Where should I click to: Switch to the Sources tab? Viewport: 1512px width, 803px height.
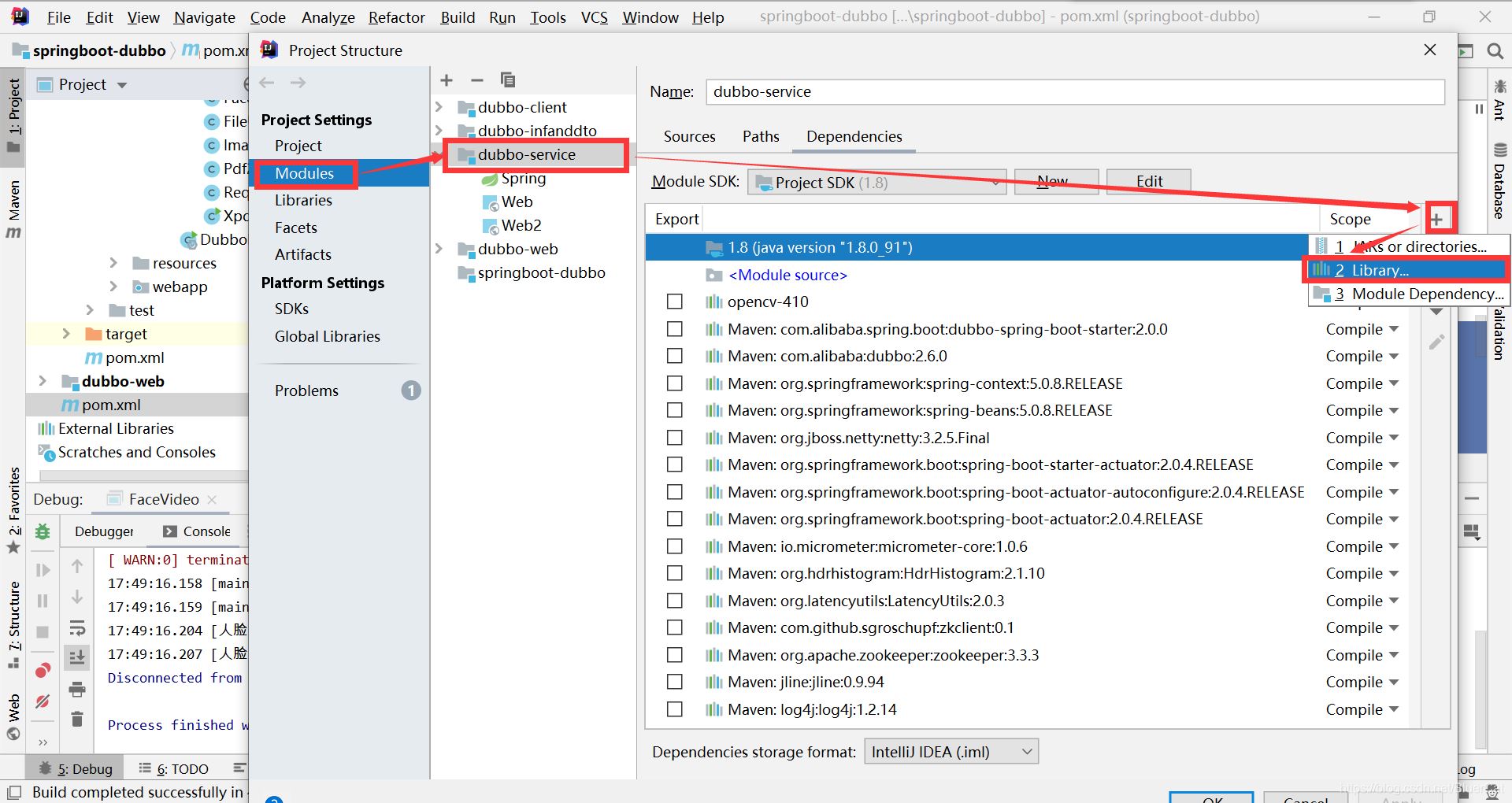(689, 136)
